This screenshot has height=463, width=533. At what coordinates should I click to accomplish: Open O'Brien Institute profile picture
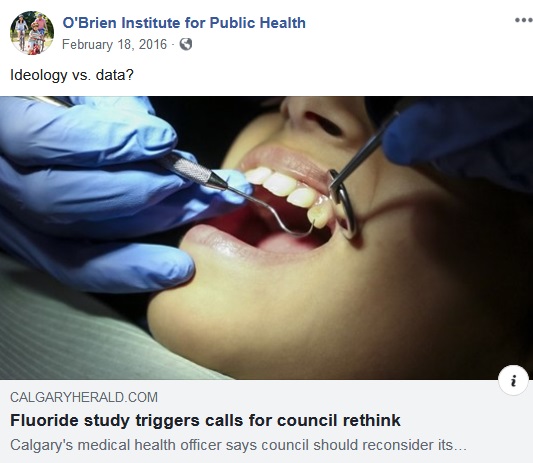[32, 33]
